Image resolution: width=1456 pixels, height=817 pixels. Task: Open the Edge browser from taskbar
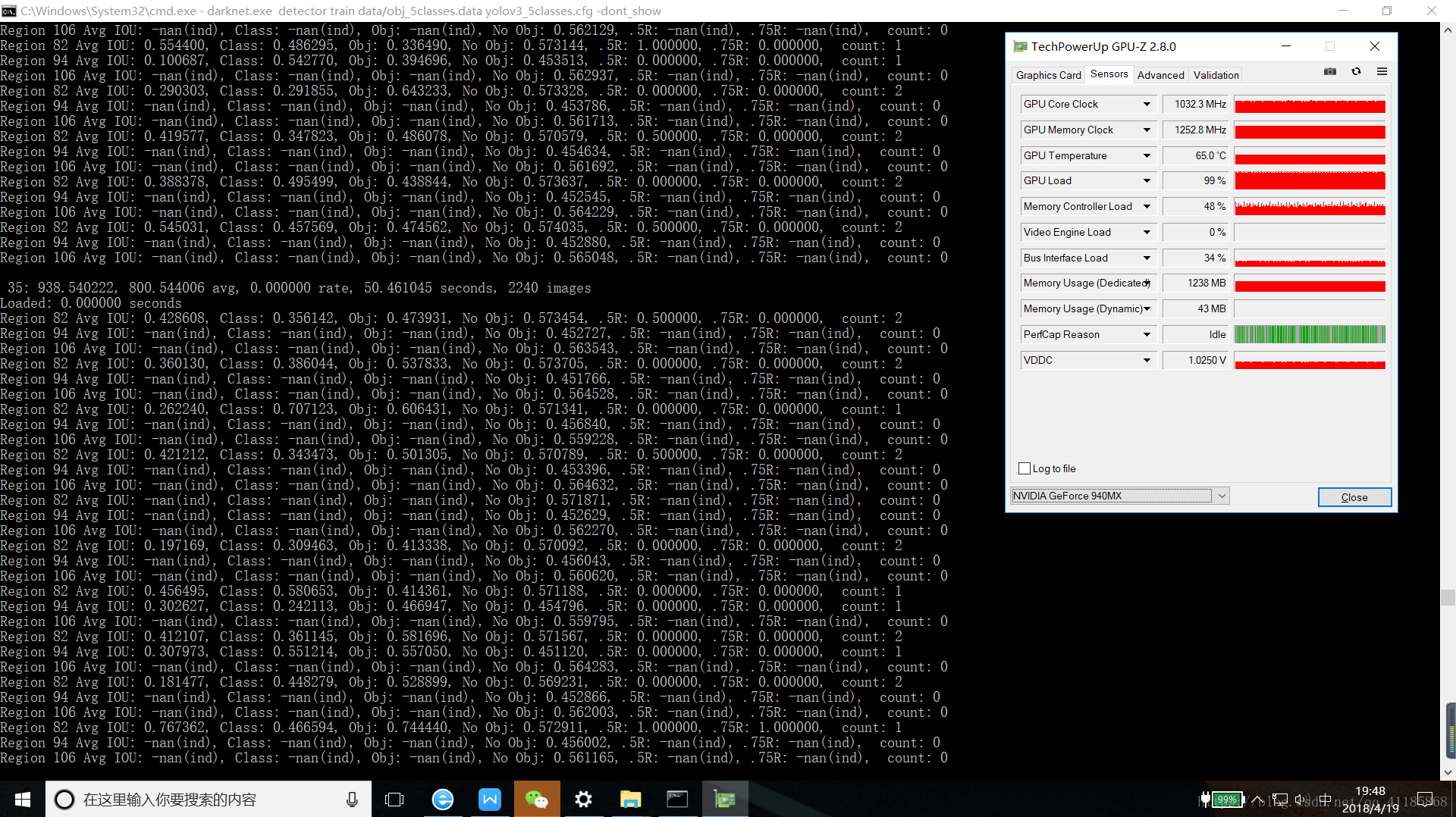pos(443,800)
